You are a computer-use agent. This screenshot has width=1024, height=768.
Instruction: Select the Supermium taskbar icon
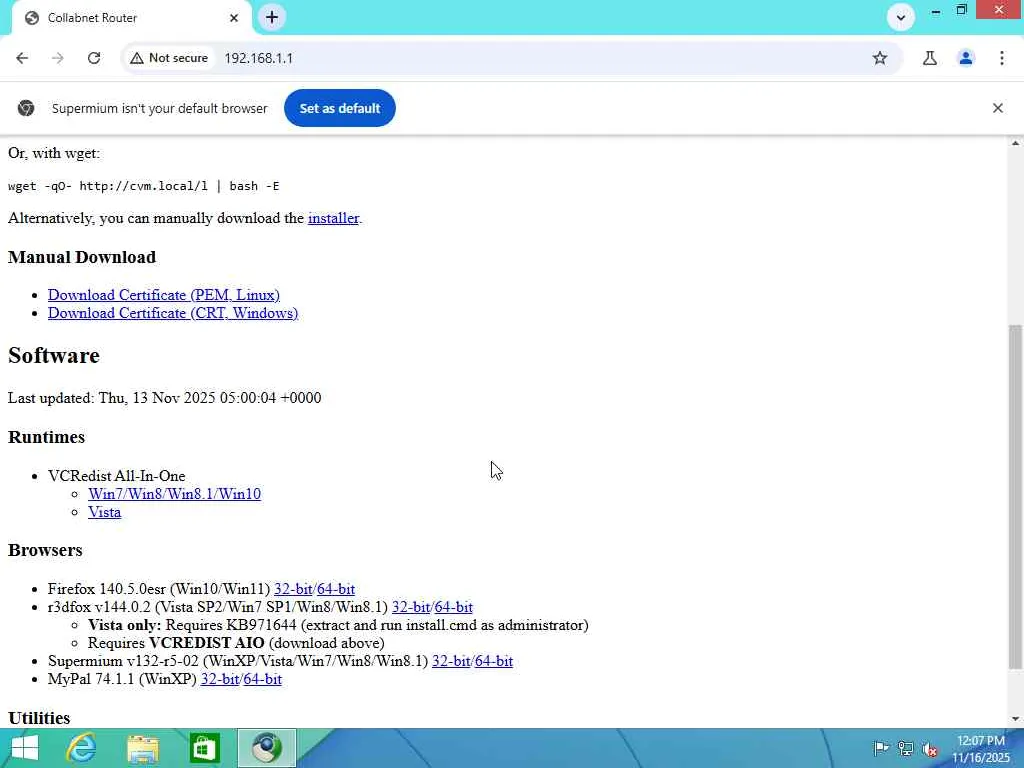pyautogui.click(x=266, y=748)
